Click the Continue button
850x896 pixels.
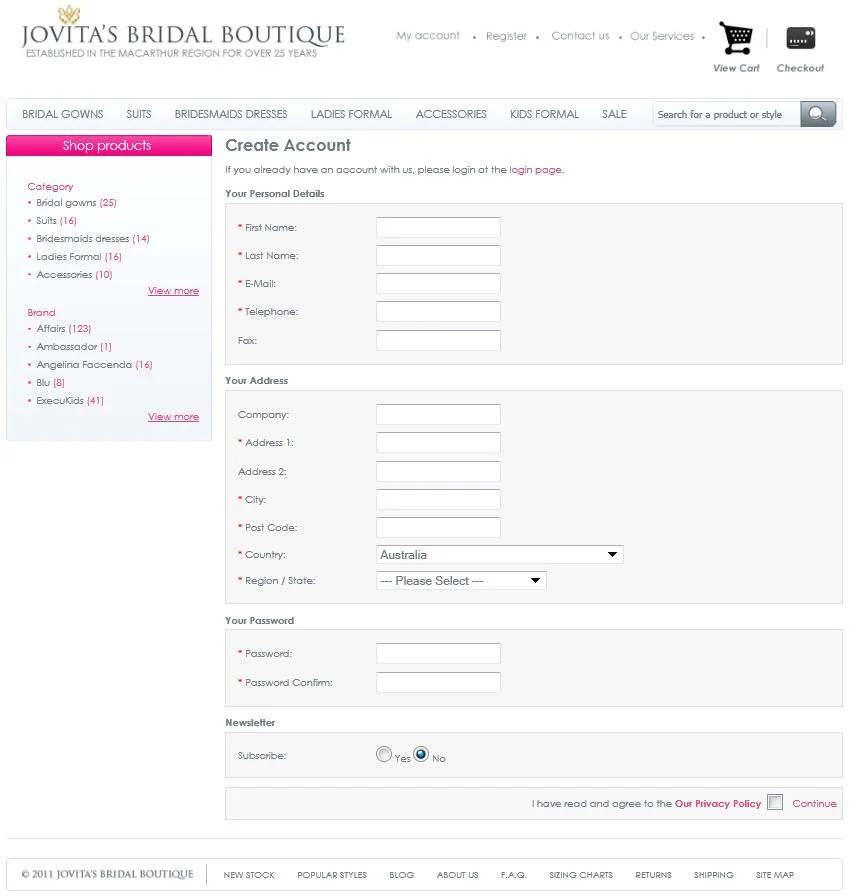click(814, 803)
